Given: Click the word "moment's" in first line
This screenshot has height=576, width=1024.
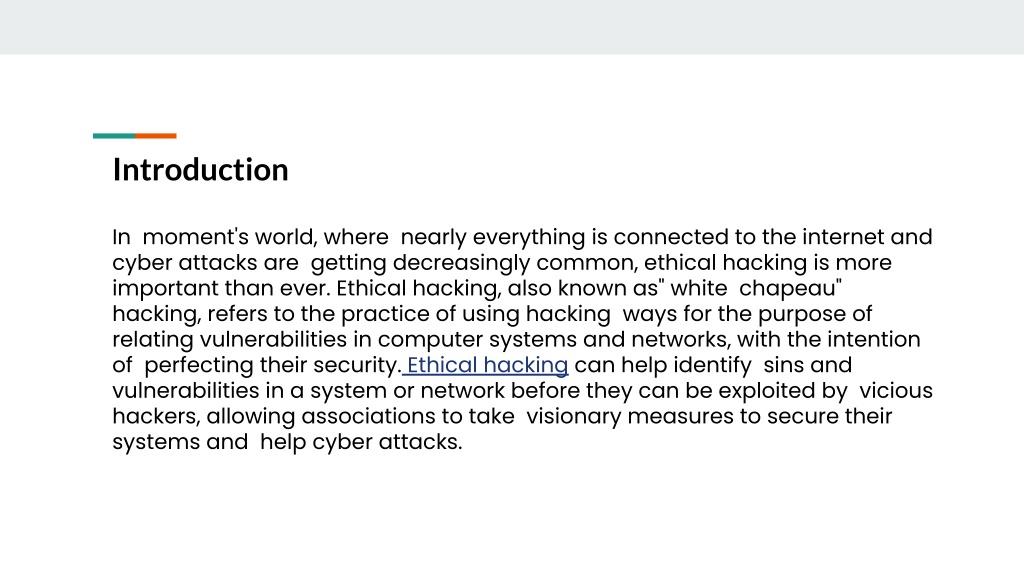Looking at the screenshot, I should point(195,237).
